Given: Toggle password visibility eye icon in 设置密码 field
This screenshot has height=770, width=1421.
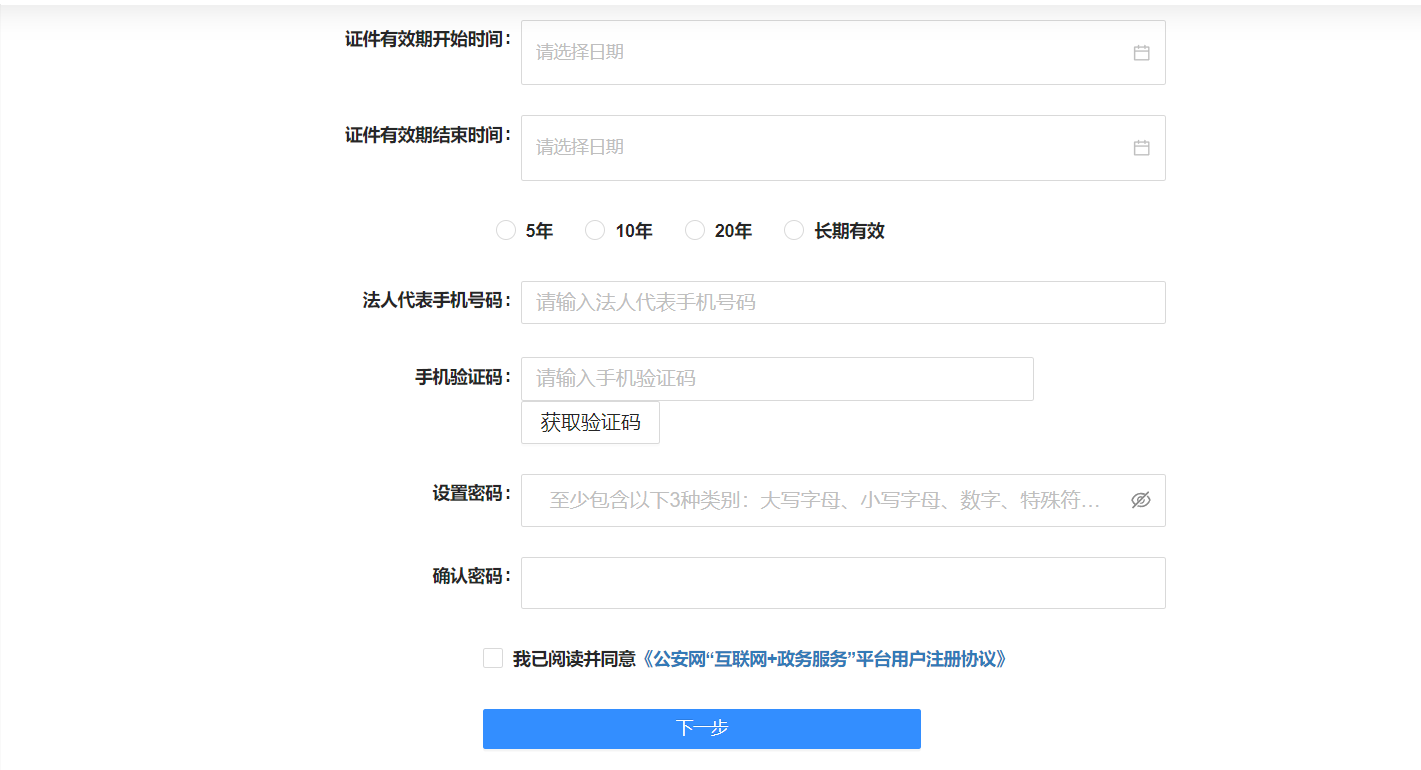Looking at the screenshot, I should coord(1140,499).
